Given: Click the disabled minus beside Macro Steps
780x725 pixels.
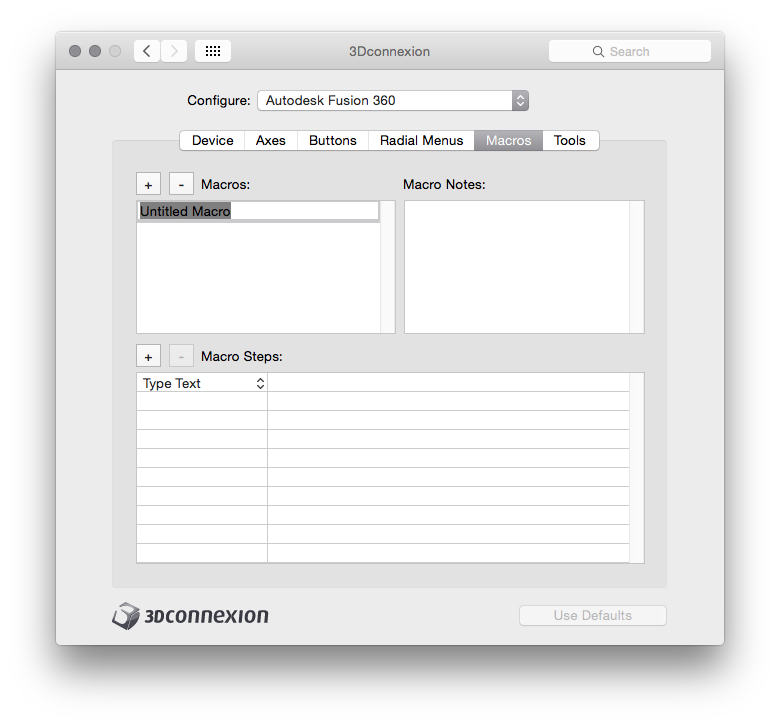Looking at the screenshot, I should click(x=181, y=357).
